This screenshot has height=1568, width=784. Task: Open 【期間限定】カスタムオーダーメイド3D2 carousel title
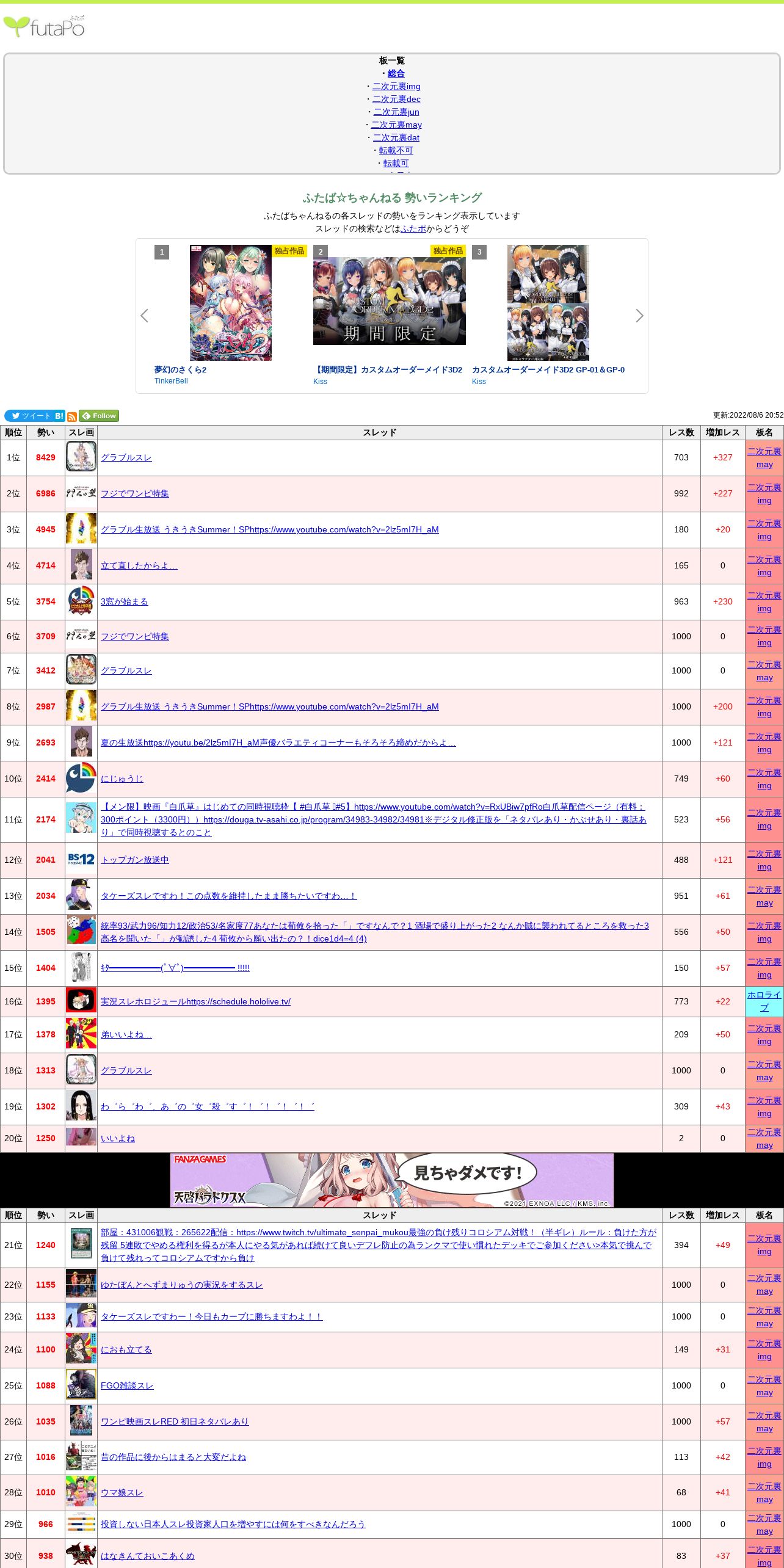(x=388, y=369)
